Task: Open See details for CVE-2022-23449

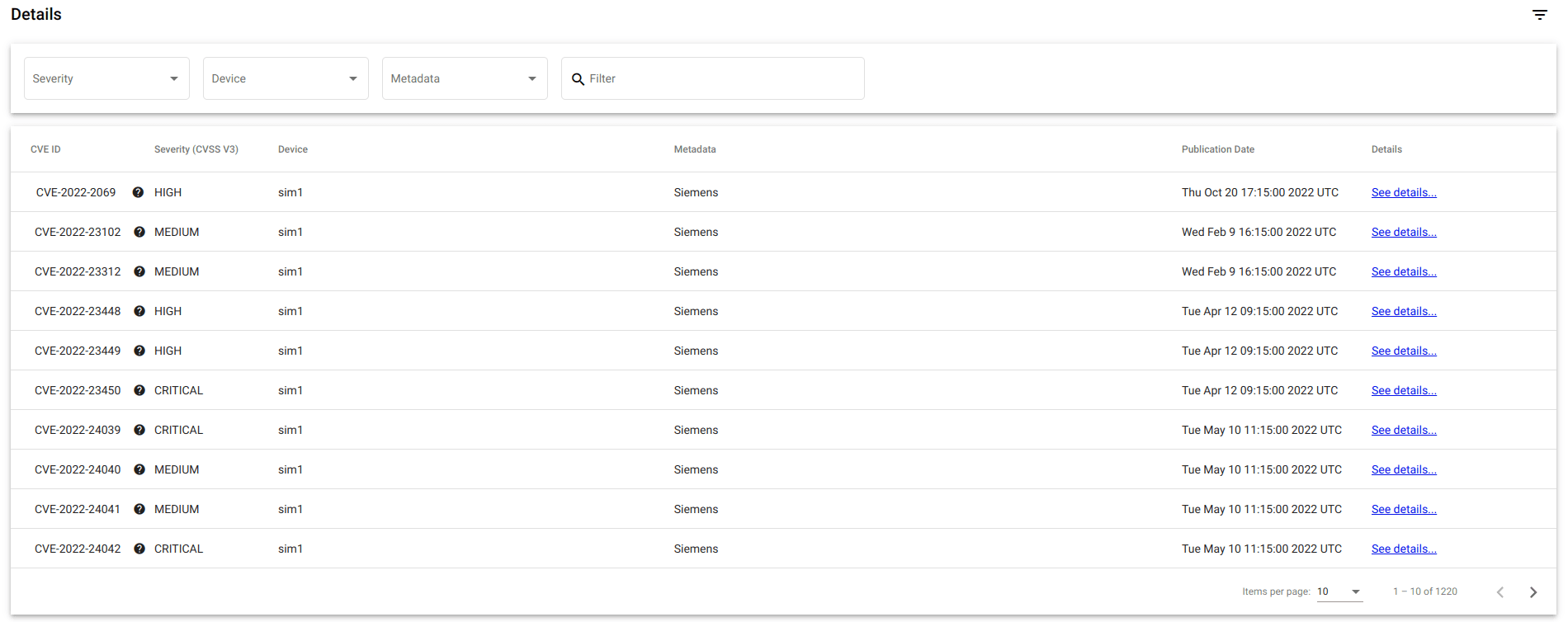Action: click(1403, 351)
